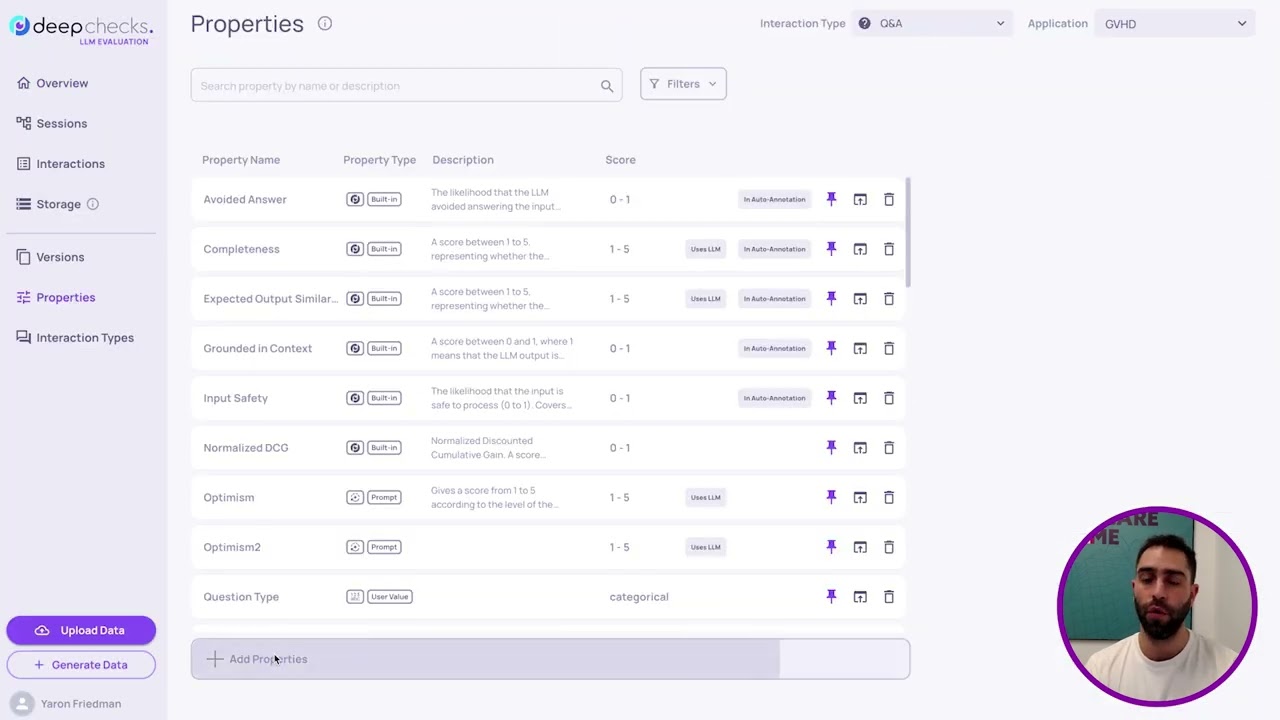
Task: Delete the Completeness property
Action: [889, 249]
